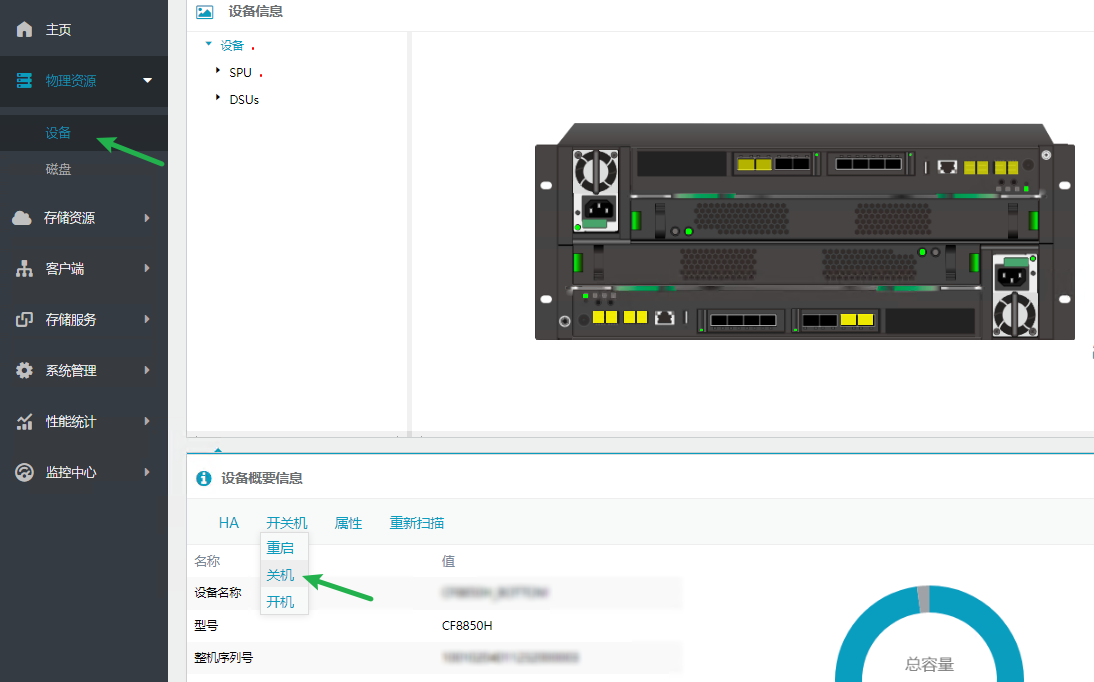
Task: Click the cloud icon for 存储资源
Action: click(x=22, y=218)
